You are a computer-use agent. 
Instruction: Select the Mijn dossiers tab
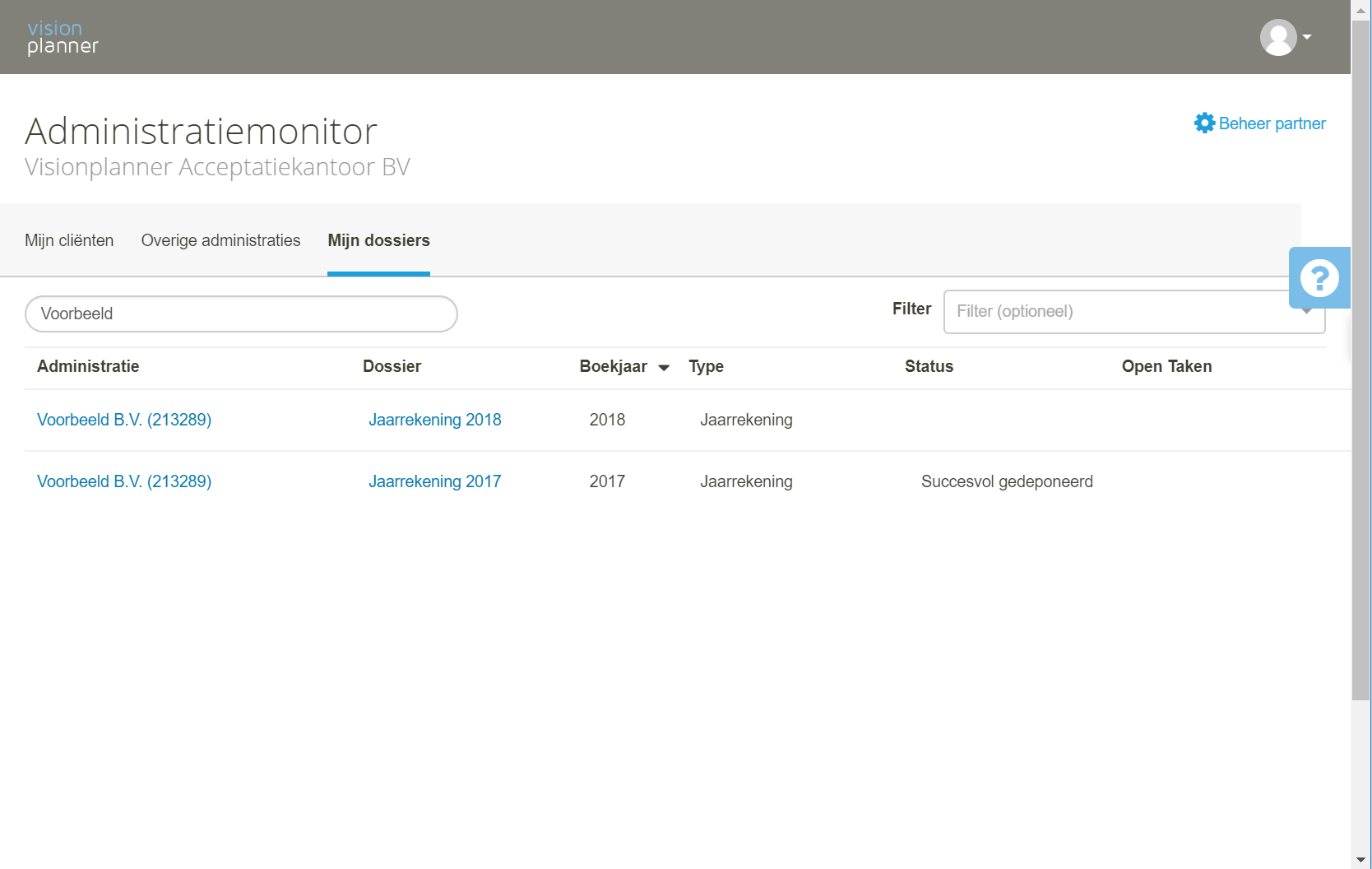pyautogui.click(x=378, y=240)
